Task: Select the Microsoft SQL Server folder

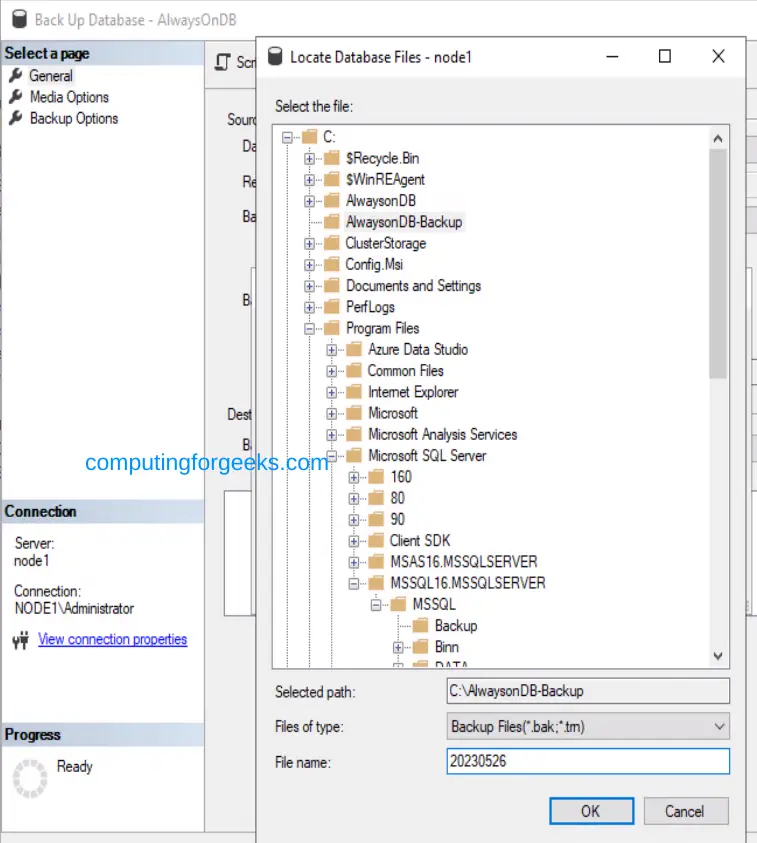Action: (427, 456)
